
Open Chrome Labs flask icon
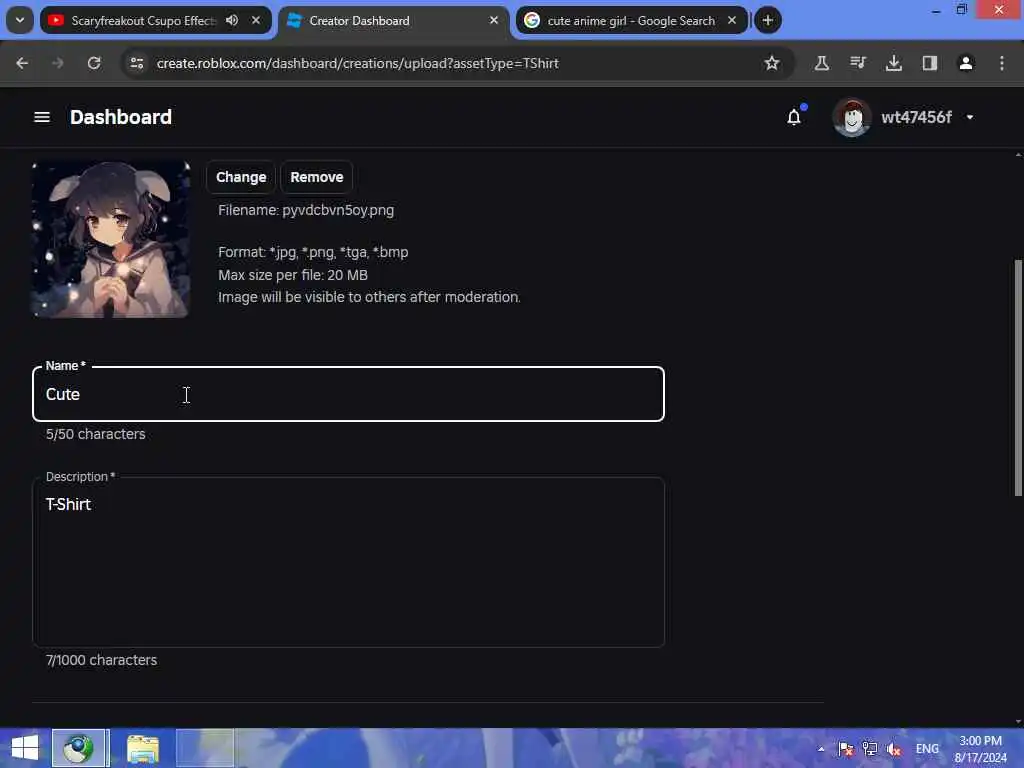point(822,63)
